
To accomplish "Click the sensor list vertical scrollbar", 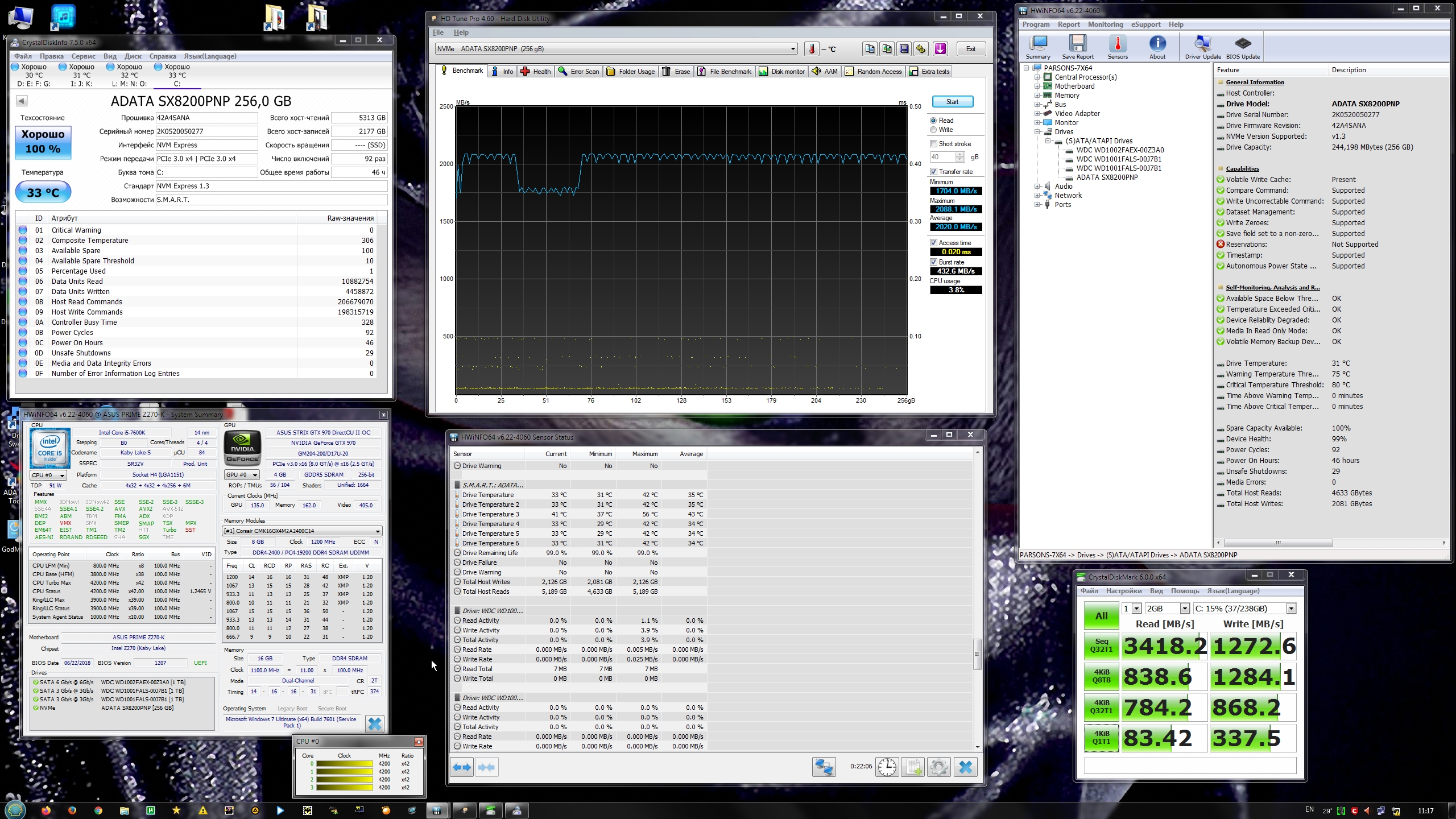I will 977,654.
